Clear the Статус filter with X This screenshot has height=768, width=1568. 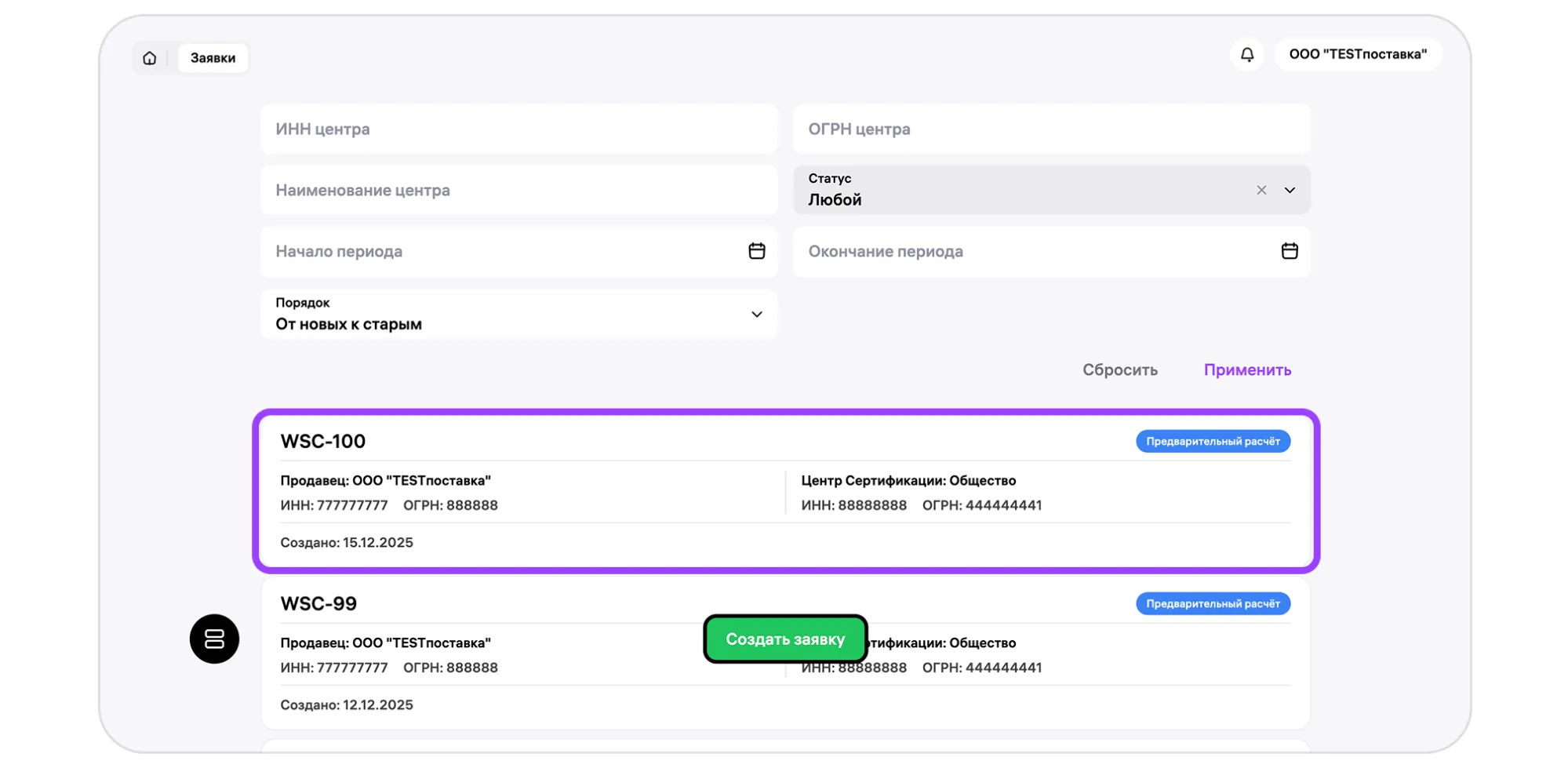[x=1261, y=191]
